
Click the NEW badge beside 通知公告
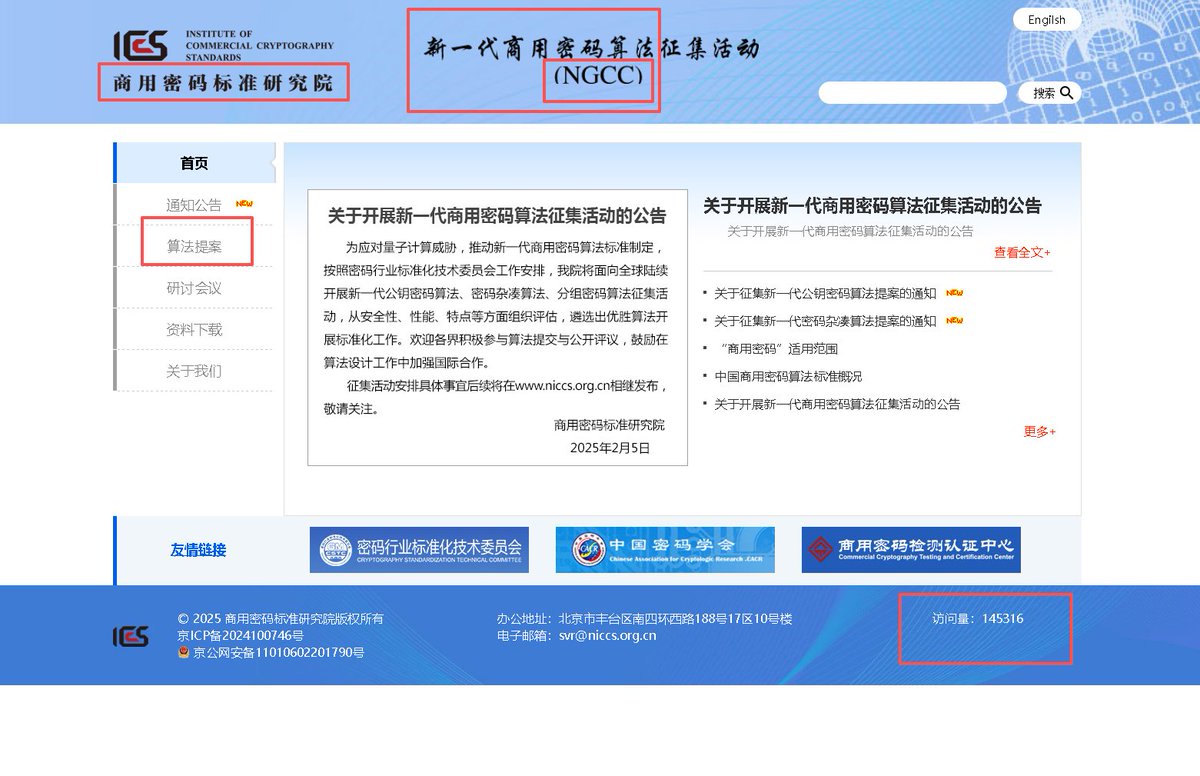click(x=244, y=204)
